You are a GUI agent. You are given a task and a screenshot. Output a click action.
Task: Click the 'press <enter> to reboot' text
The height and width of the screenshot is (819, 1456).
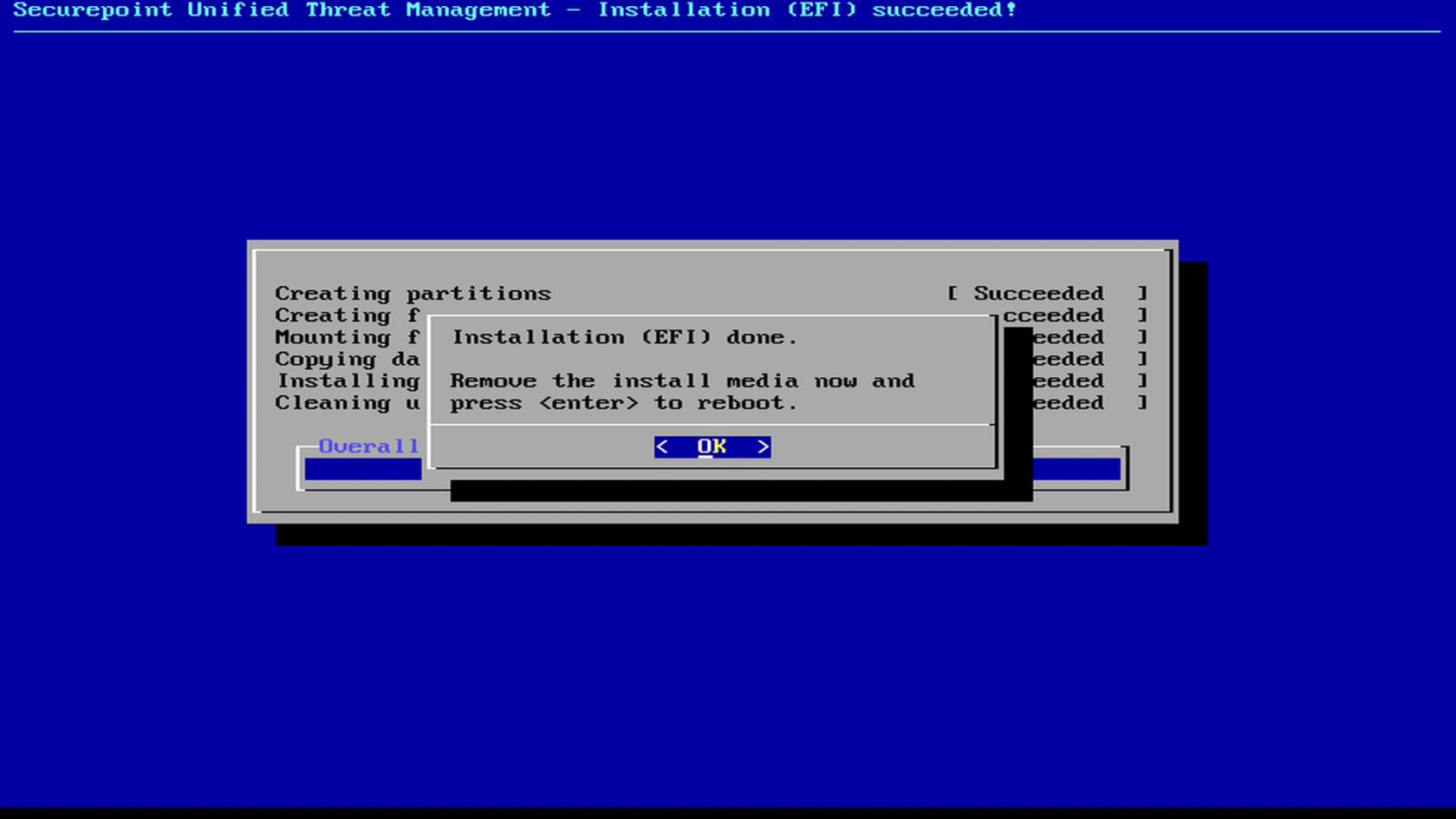pos(622,403)
